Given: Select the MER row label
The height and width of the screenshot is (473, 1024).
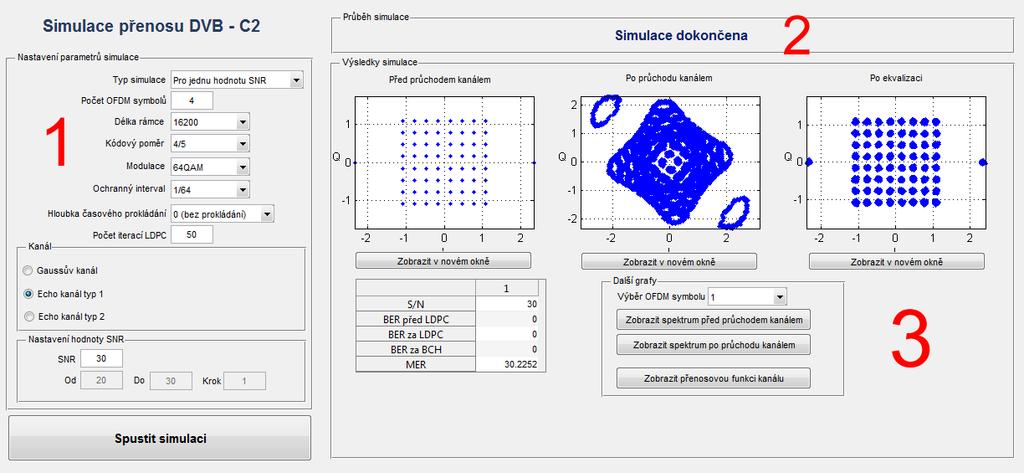Looking at the screenshot, I should (416, 365).
